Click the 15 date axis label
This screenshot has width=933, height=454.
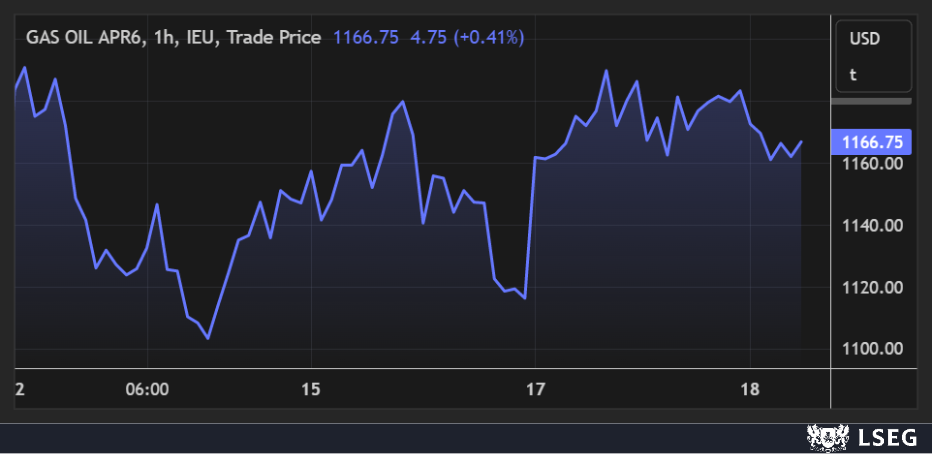[x=311, y=389]
